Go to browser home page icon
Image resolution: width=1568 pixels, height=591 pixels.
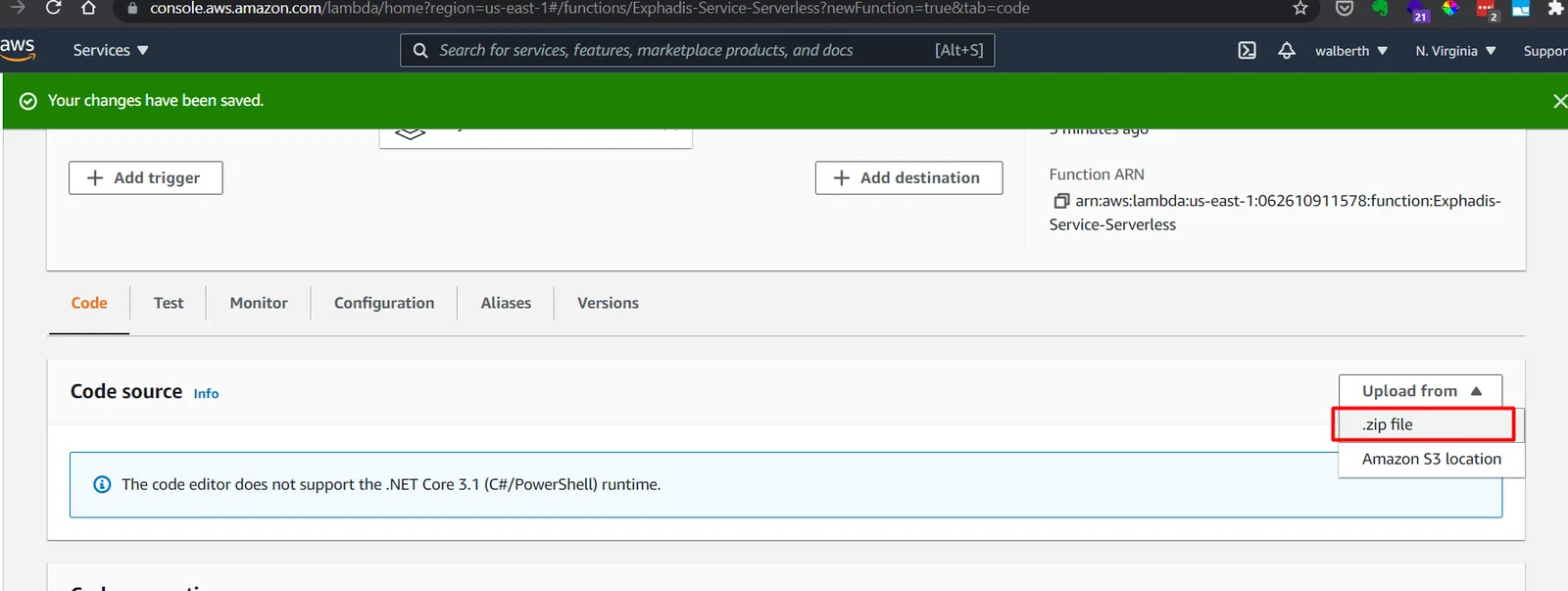tap(88, 8)
